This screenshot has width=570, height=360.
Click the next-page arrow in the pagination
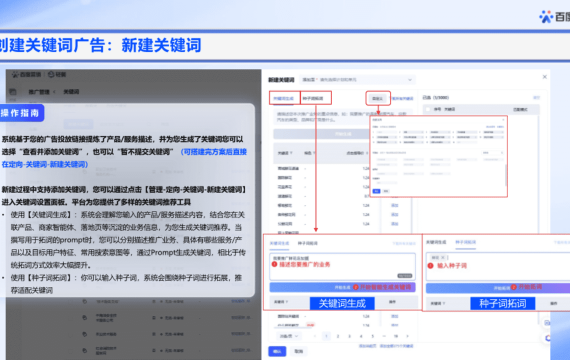pyautogui.click(x=407, y=336)
